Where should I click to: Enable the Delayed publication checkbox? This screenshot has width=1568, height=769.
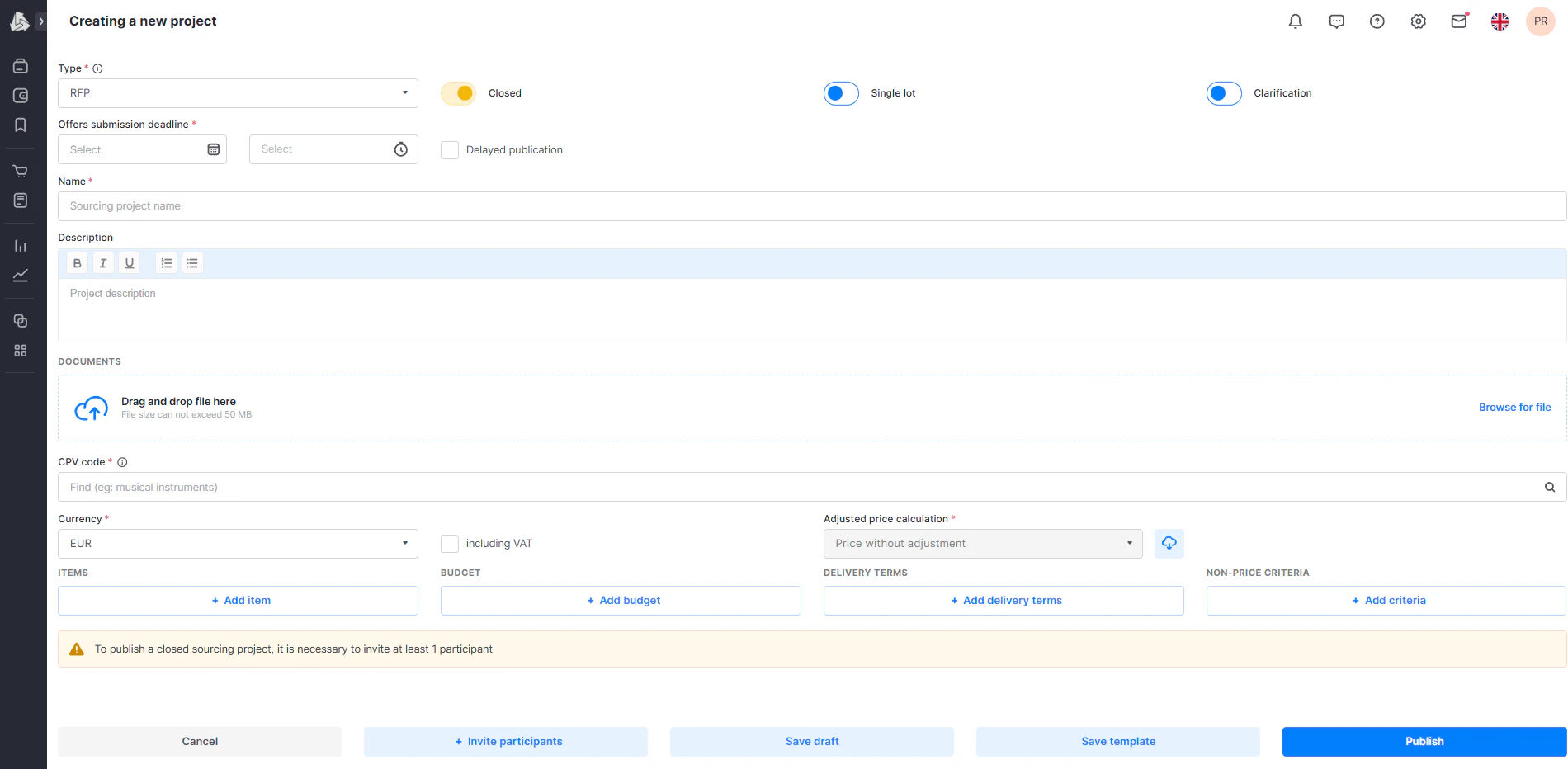(x=450, y=149)
